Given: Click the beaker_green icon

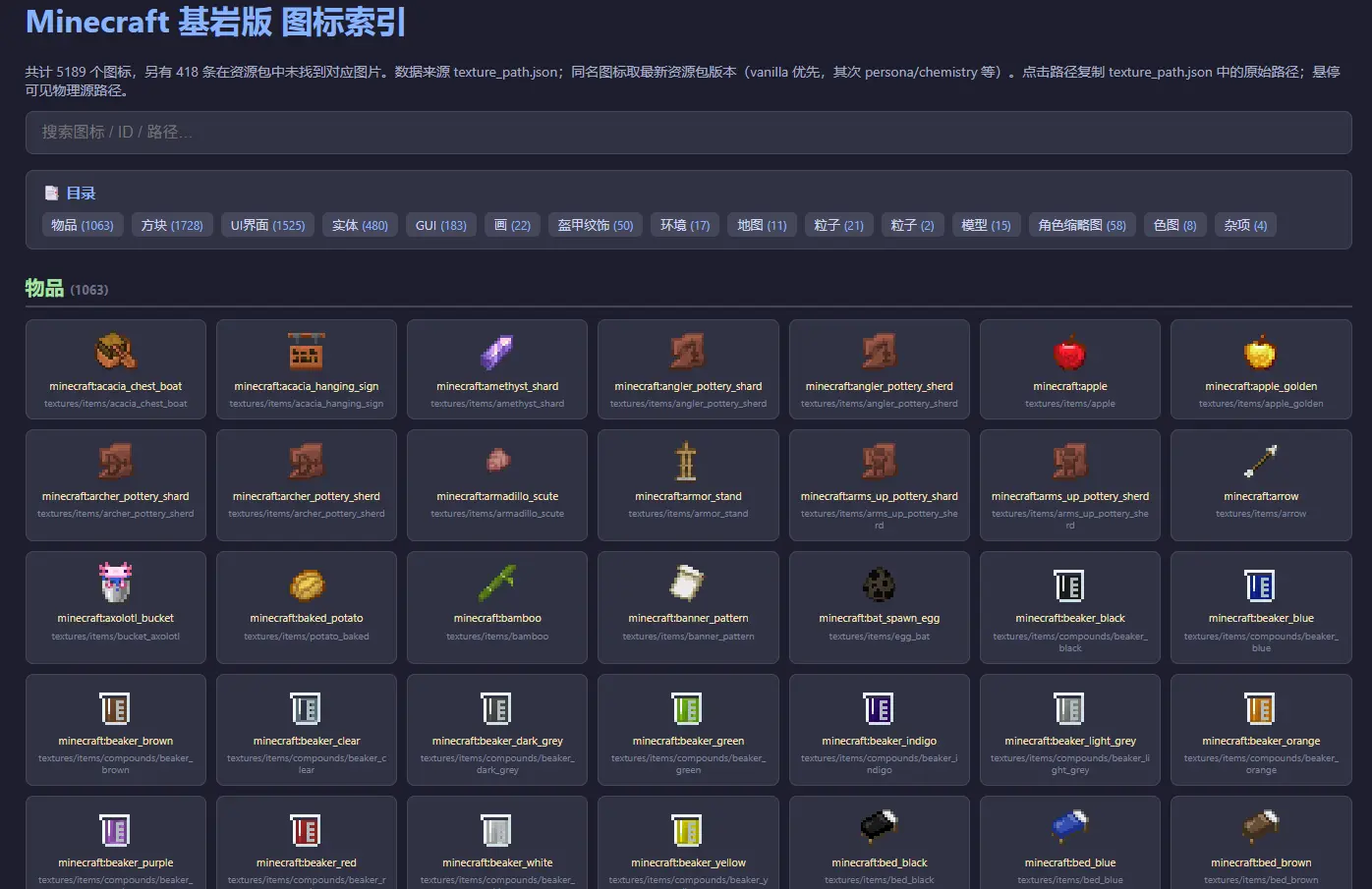Looking at the screenshot, I should pos(687,708).
